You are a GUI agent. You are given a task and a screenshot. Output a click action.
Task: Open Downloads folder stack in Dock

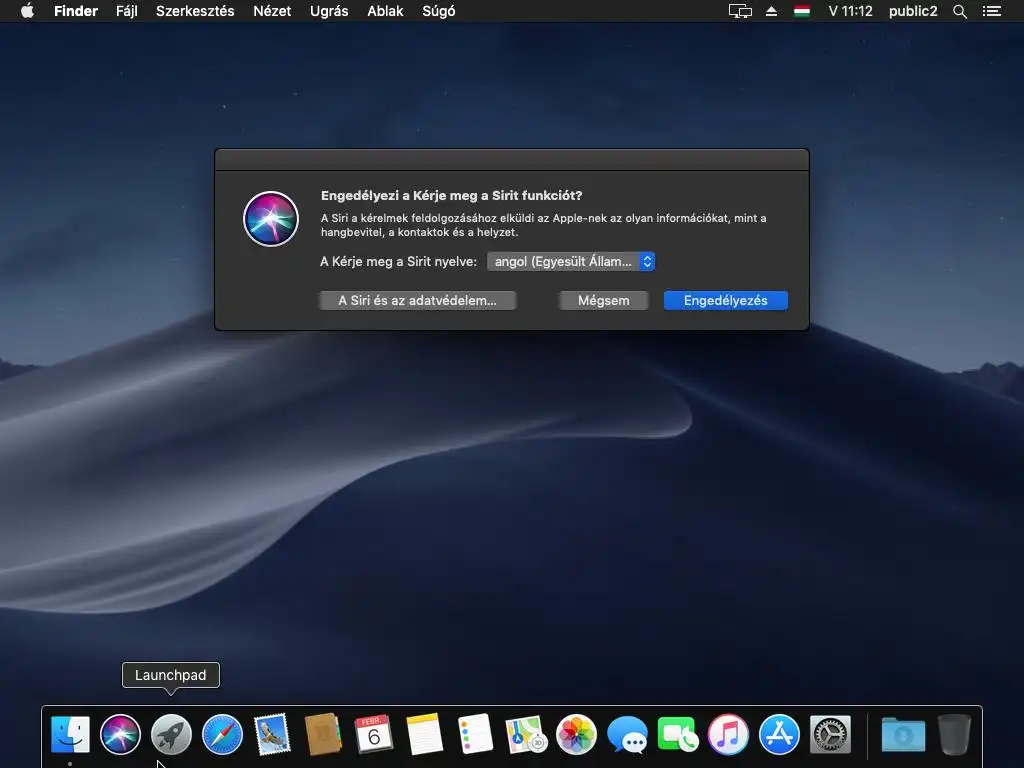pyautogui.click(x=903, y=734)
